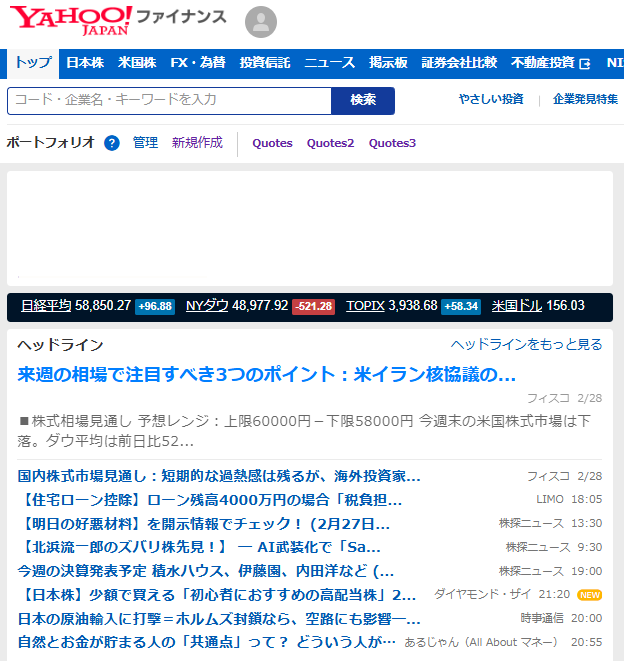Click the Yahoo! Japan Finance logo
Viewport: 624px width, 661px height.
(x=118, y=20)
